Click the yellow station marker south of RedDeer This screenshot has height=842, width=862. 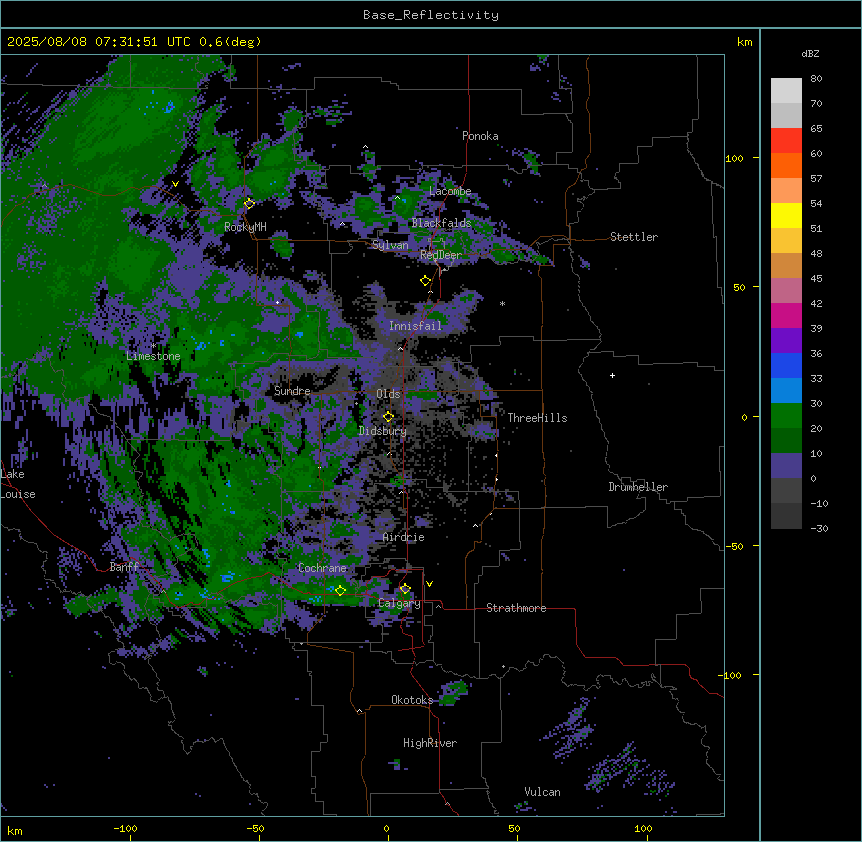pyautogui.click(x=425, y=281)
